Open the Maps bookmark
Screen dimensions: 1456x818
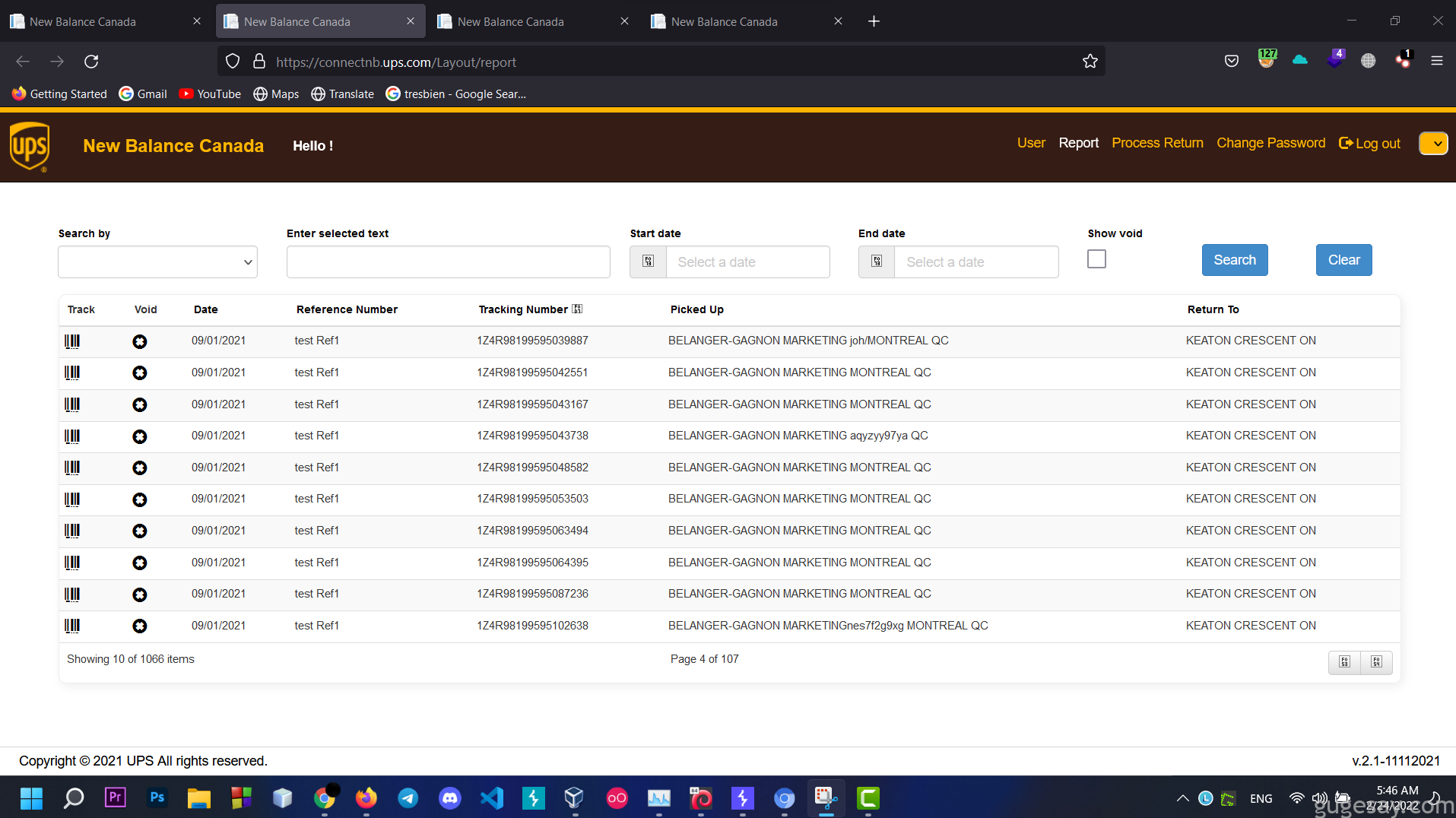coord(276,94)
